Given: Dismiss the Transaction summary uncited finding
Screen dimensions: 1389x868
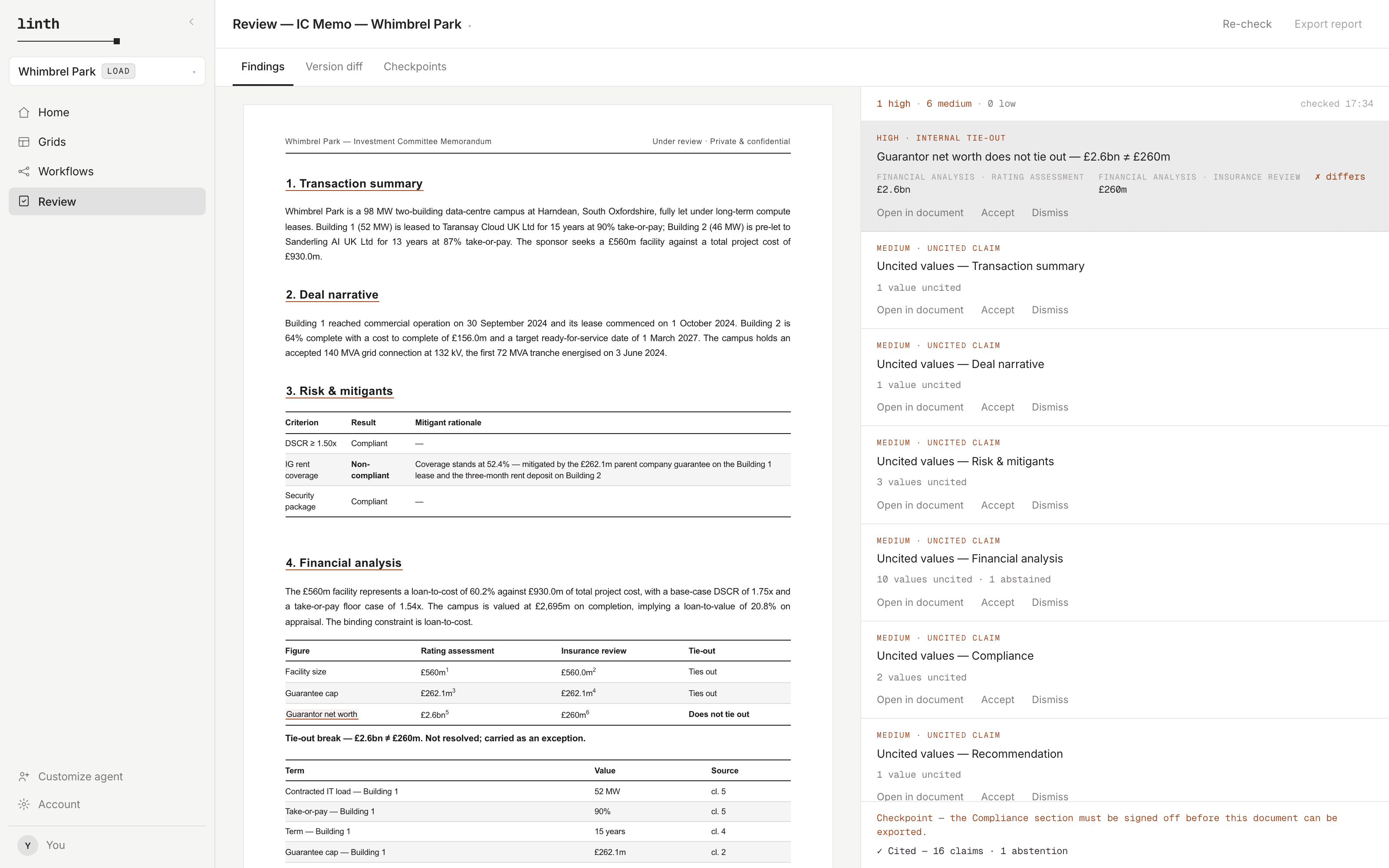Looking at the screenshot, I should click(1050, 310).
